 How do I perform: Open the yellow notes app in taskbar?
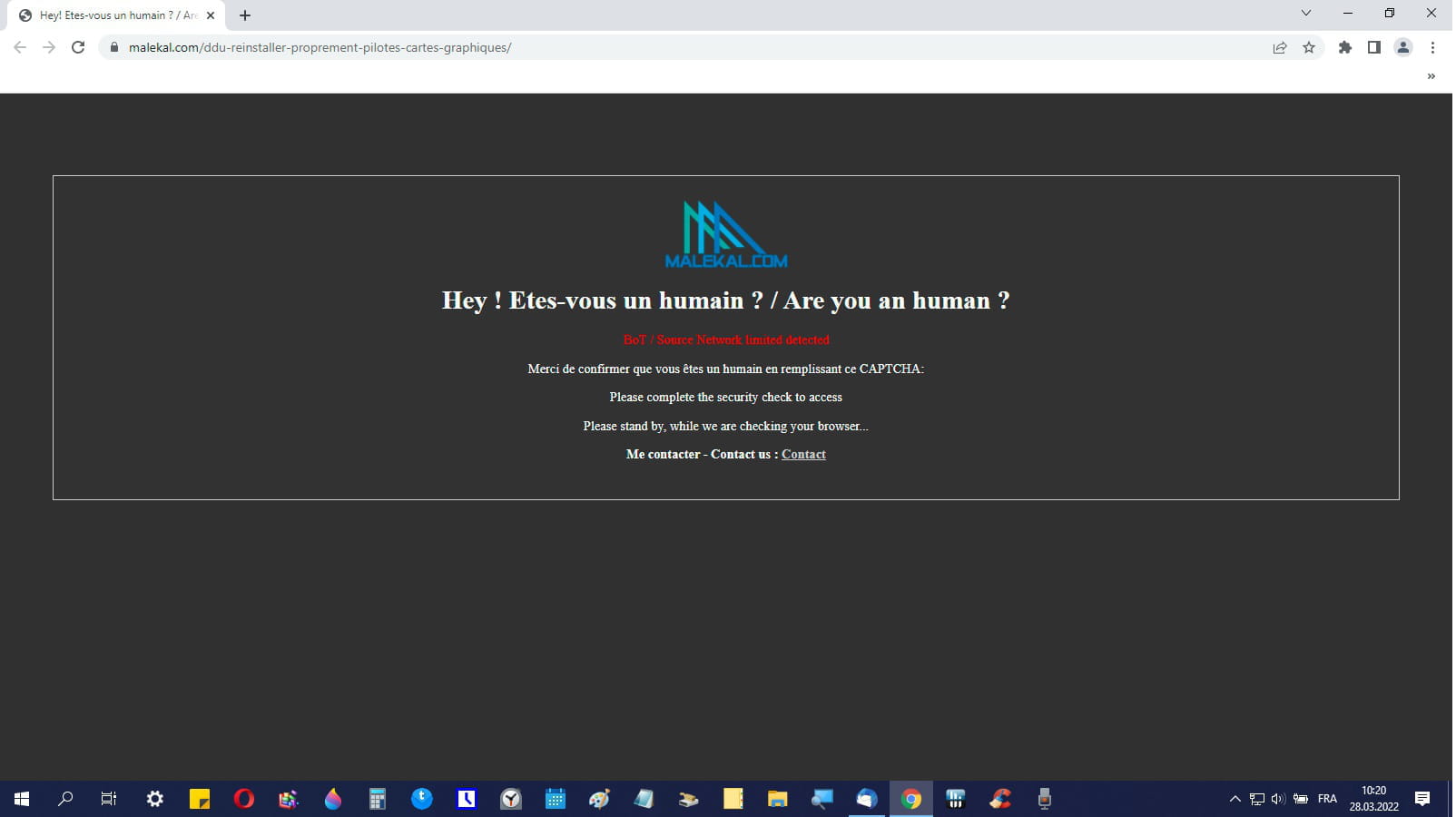coord(733,799)
